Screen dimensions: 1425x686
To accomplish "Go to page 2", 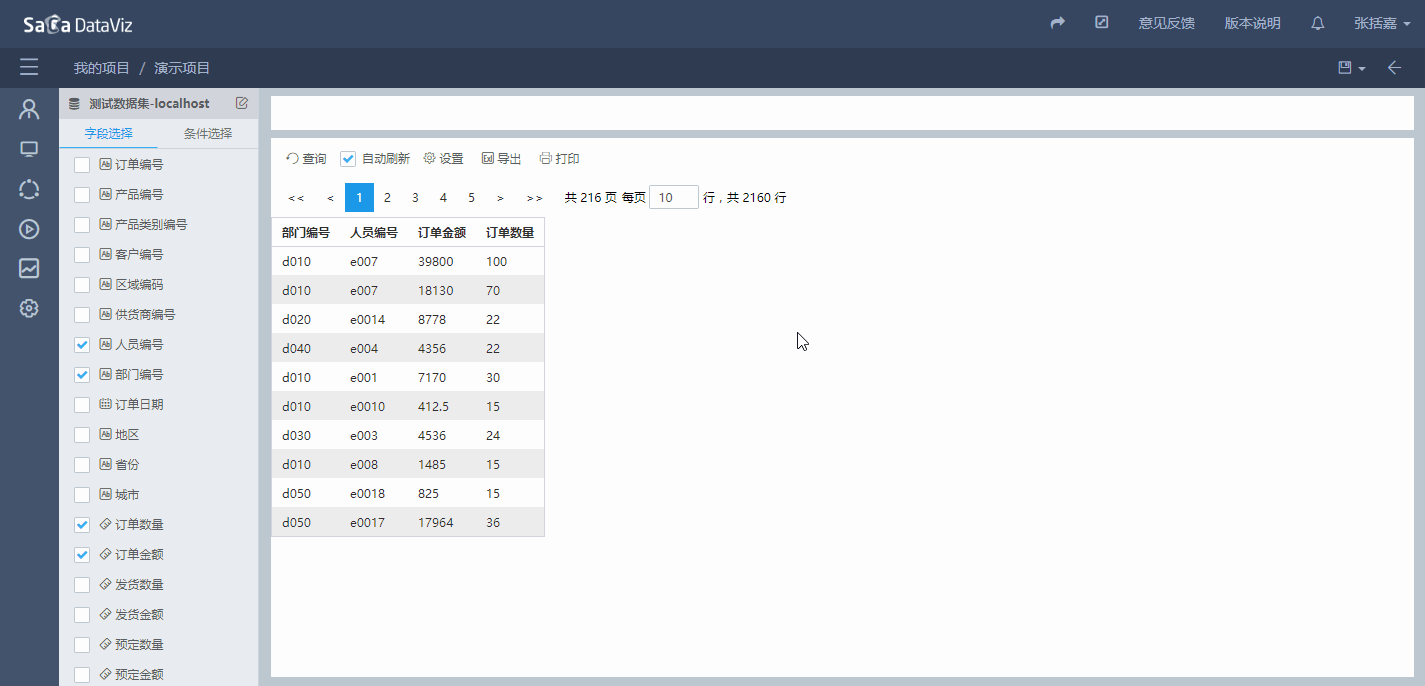I will click(387, 198).
